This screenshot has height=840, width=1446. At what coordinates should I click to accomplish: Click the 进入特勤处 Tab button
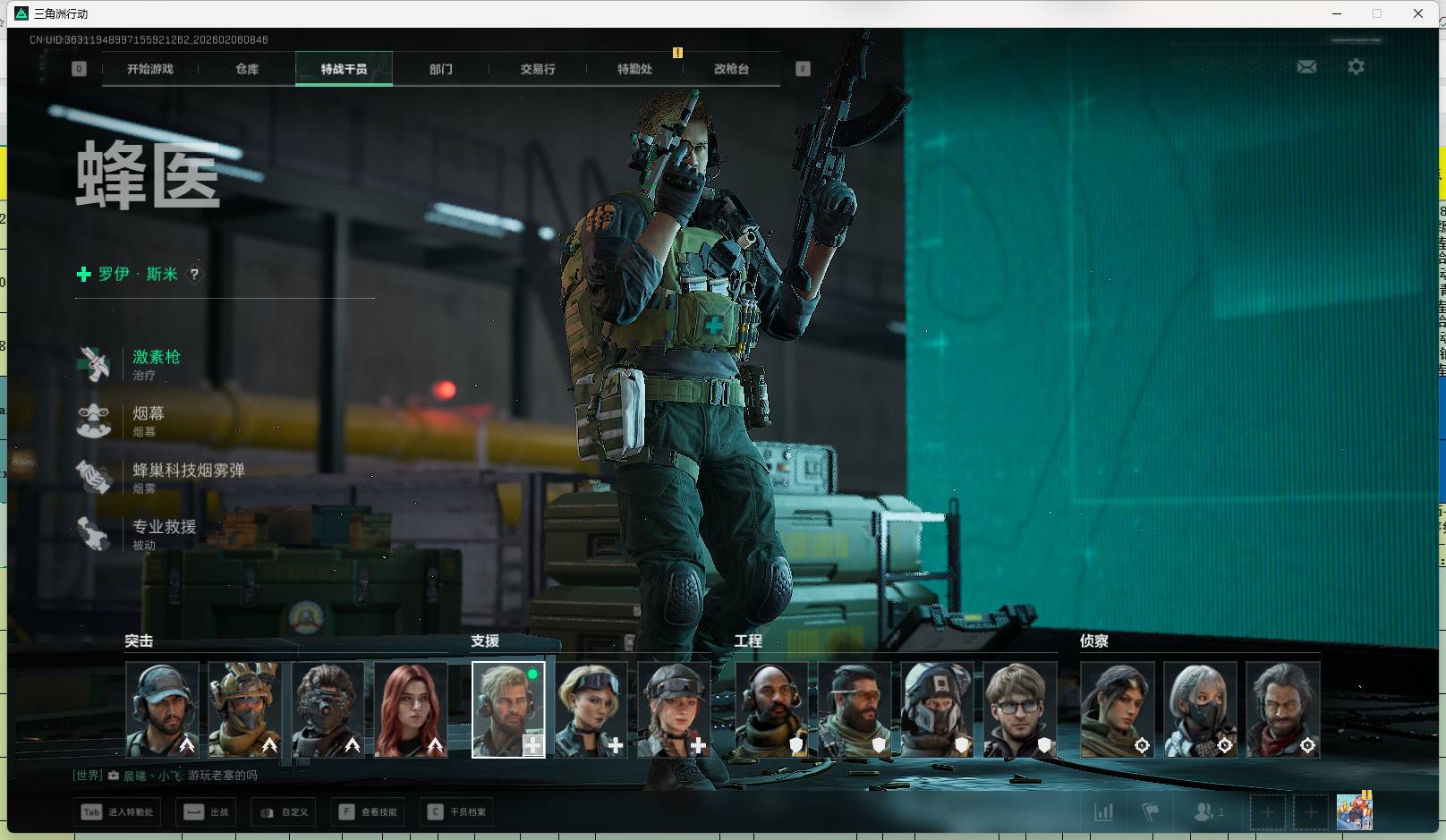pyautogui.click(x=117, y=812)
